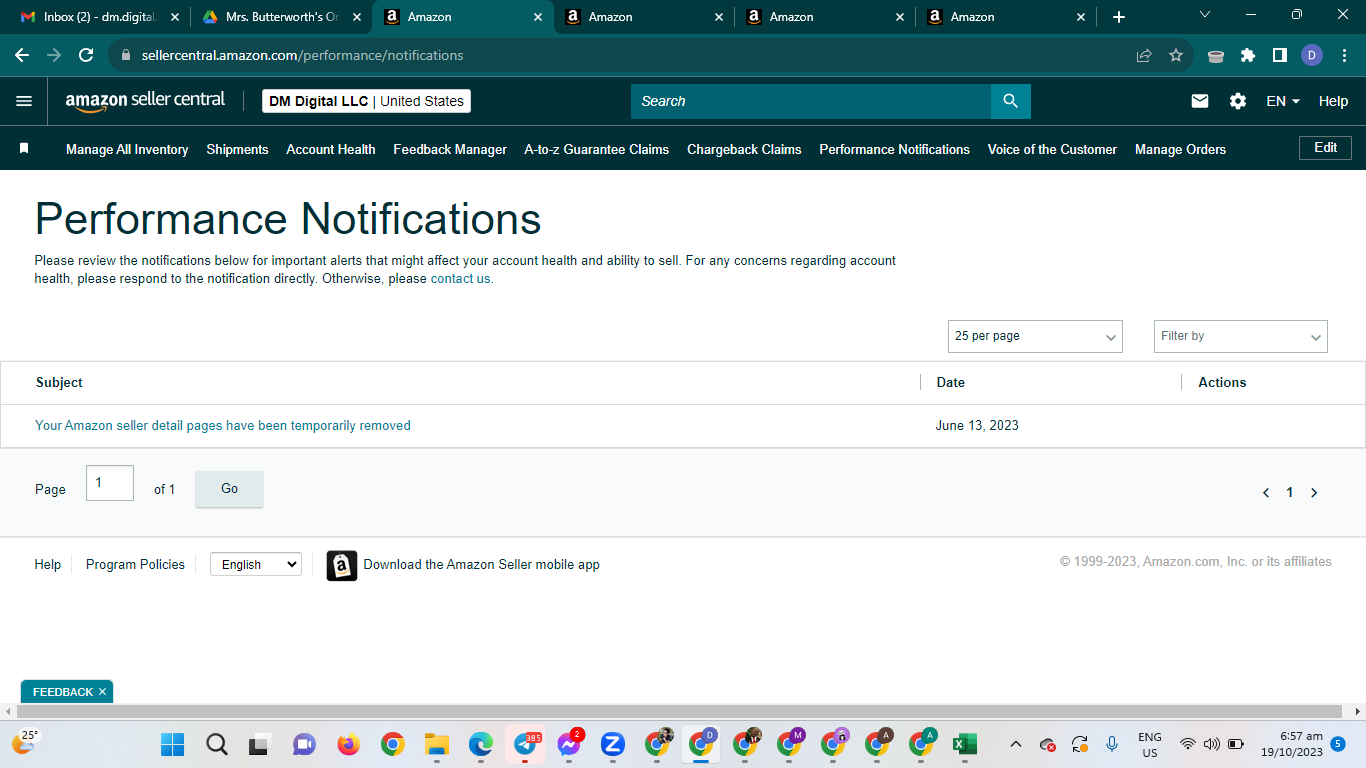Show hidden system tray icons
This screenshot has width=1366, height=768.
point(1016,744)
